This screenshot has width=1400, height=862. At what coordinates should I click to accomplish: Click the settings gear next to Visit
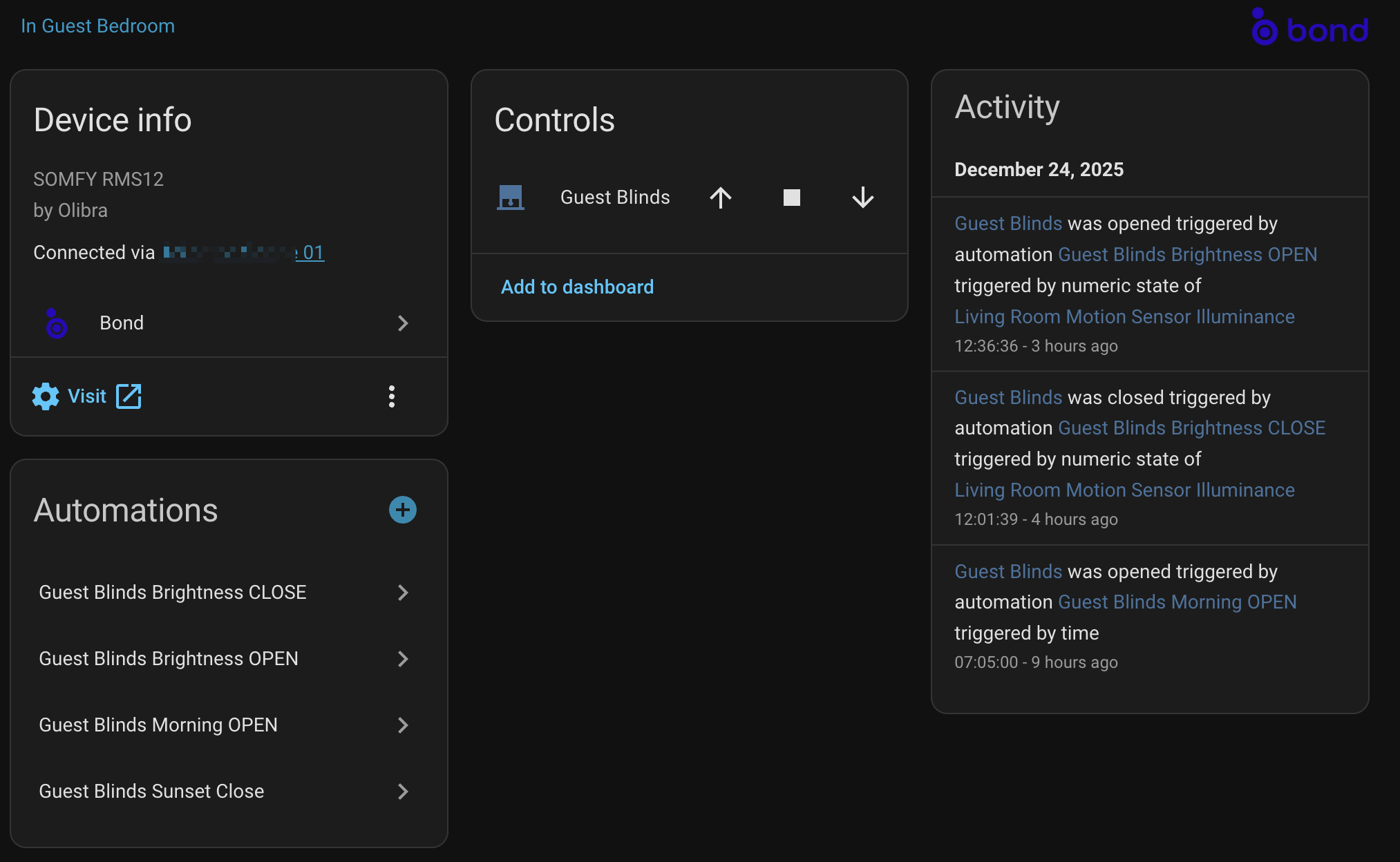46,396
